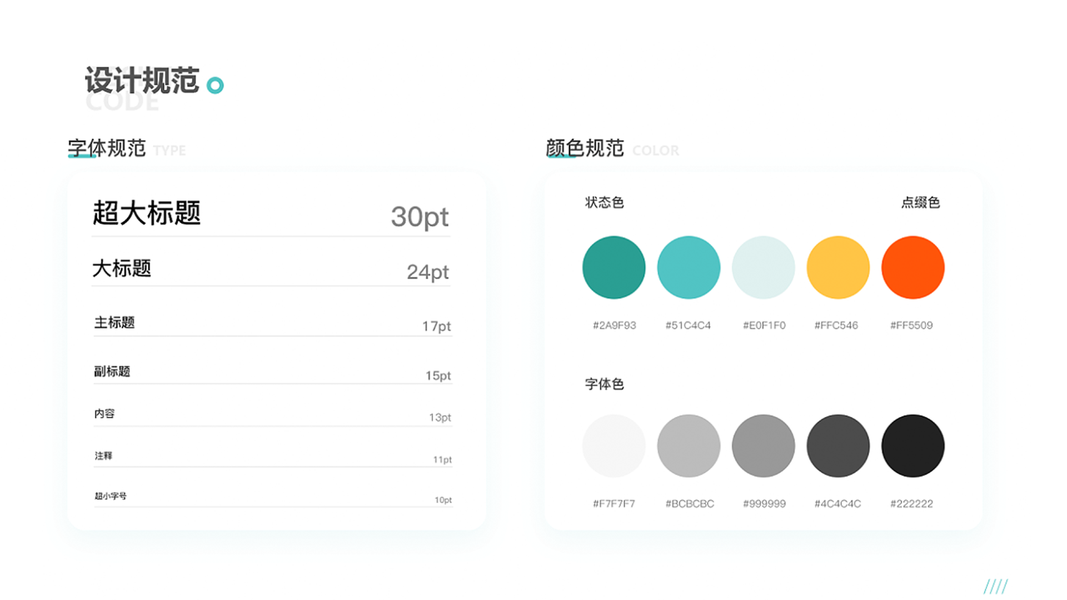Screen dimensions: 1067x600
Task: Click the 24pt size value
Action: pos(428,272)
